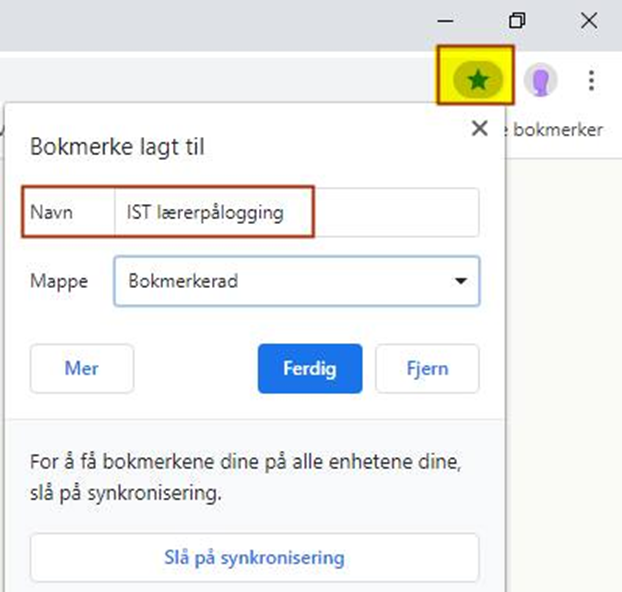Select 'Slå på synkronisering'
The width and height of the screenshot is (622, 592).
[x=254, y=558]
